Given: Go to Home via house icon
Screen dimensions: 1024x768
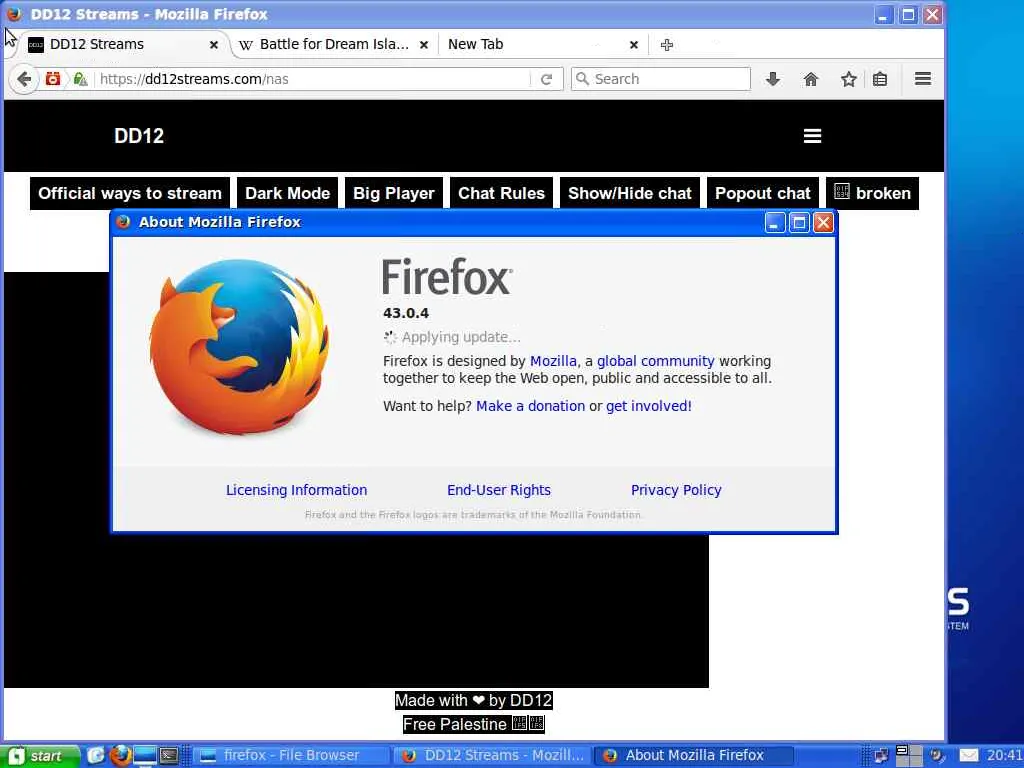Looking at the screenshot, I should [810, 79].
